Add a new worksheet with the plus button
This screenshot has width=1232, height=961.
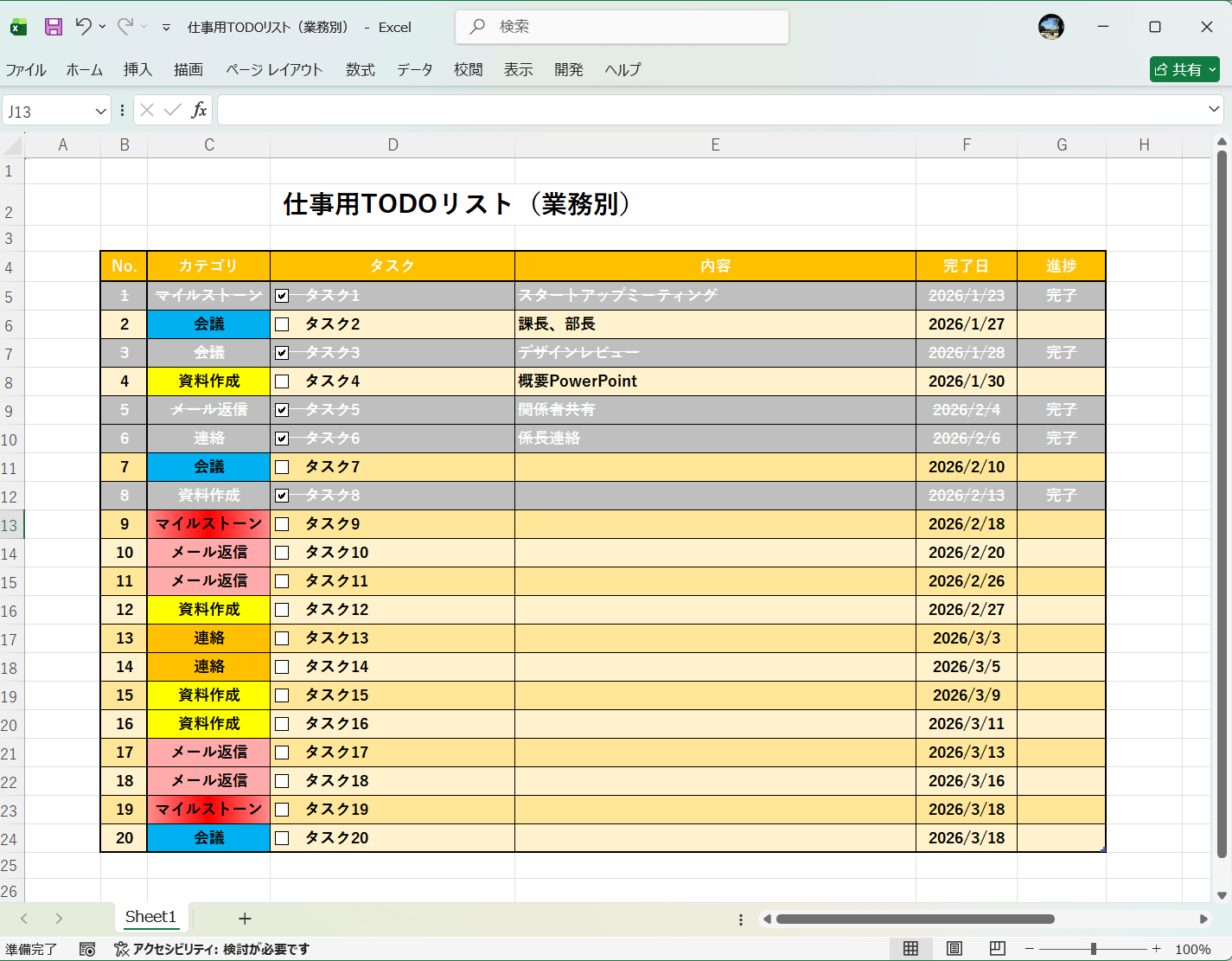245,918
